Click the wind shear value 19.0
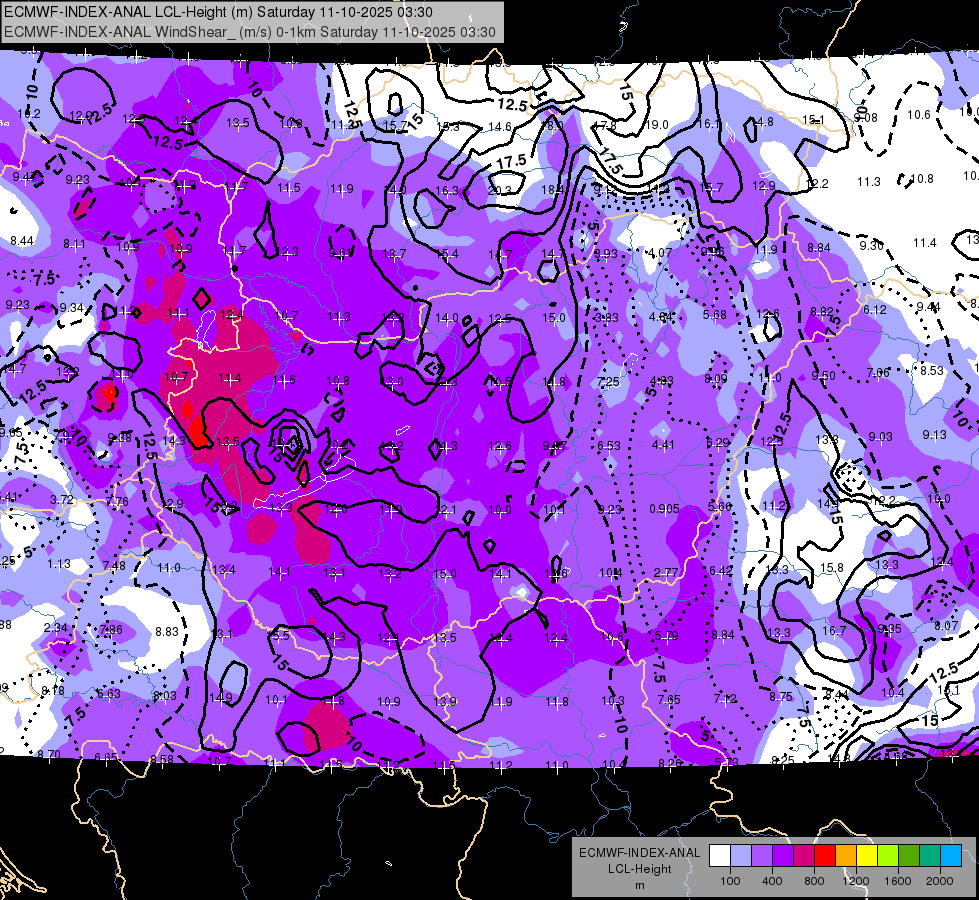 click(x=657, y=125)
